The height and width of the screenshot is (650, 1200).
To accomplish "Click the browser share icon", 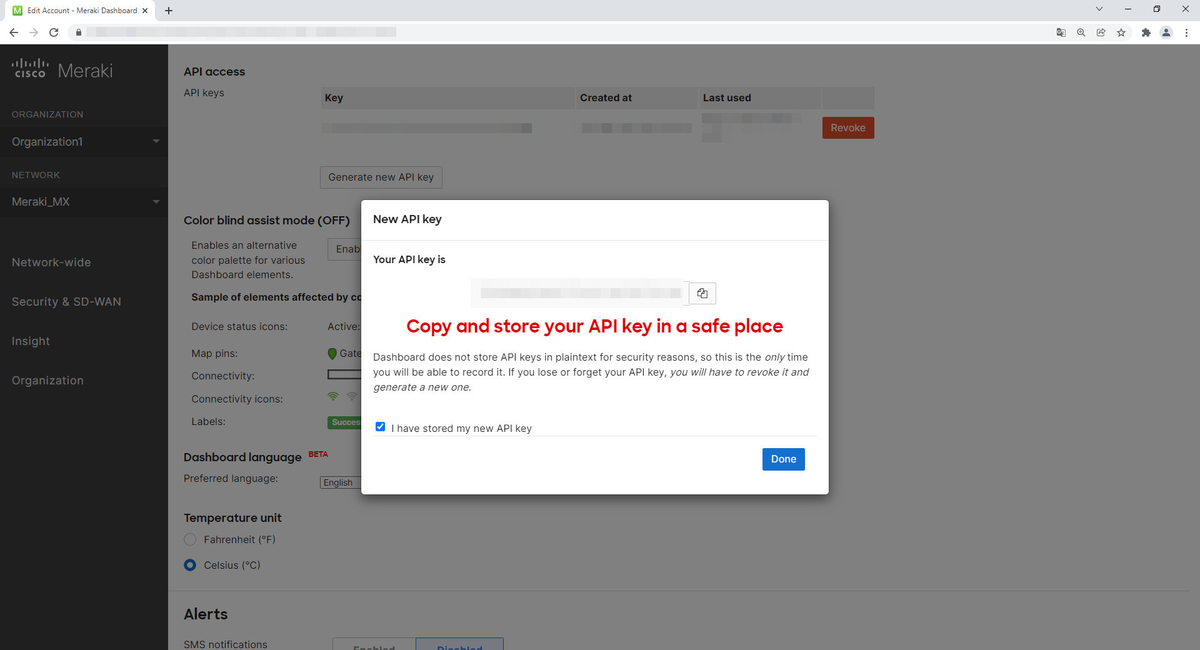I will coord(1101,32).
